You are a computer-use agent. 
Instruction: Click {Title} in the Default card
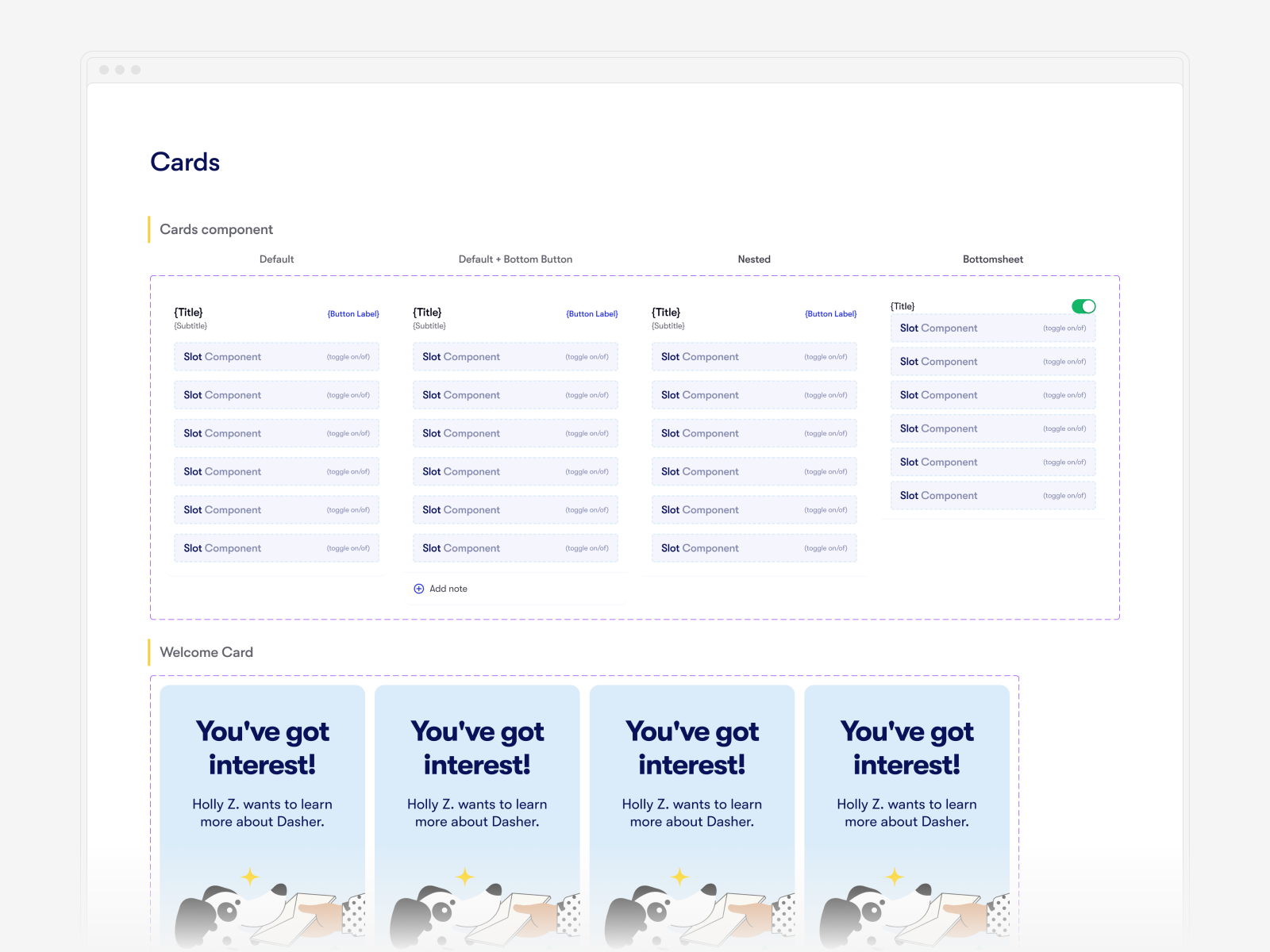click(x=189, y=313)
